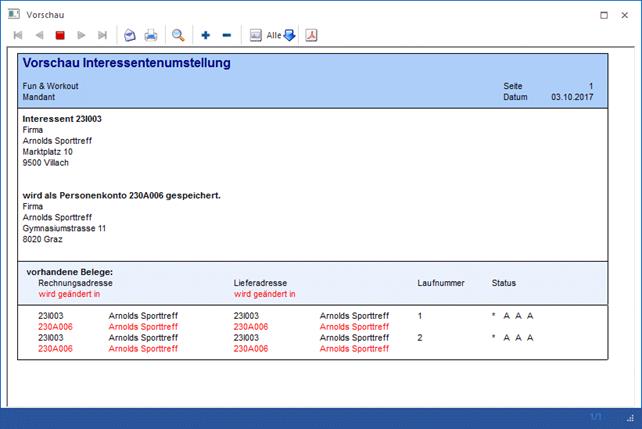Click the Lieferadresse column label
The height and width of the screenshot is (429, 642).
260,284
